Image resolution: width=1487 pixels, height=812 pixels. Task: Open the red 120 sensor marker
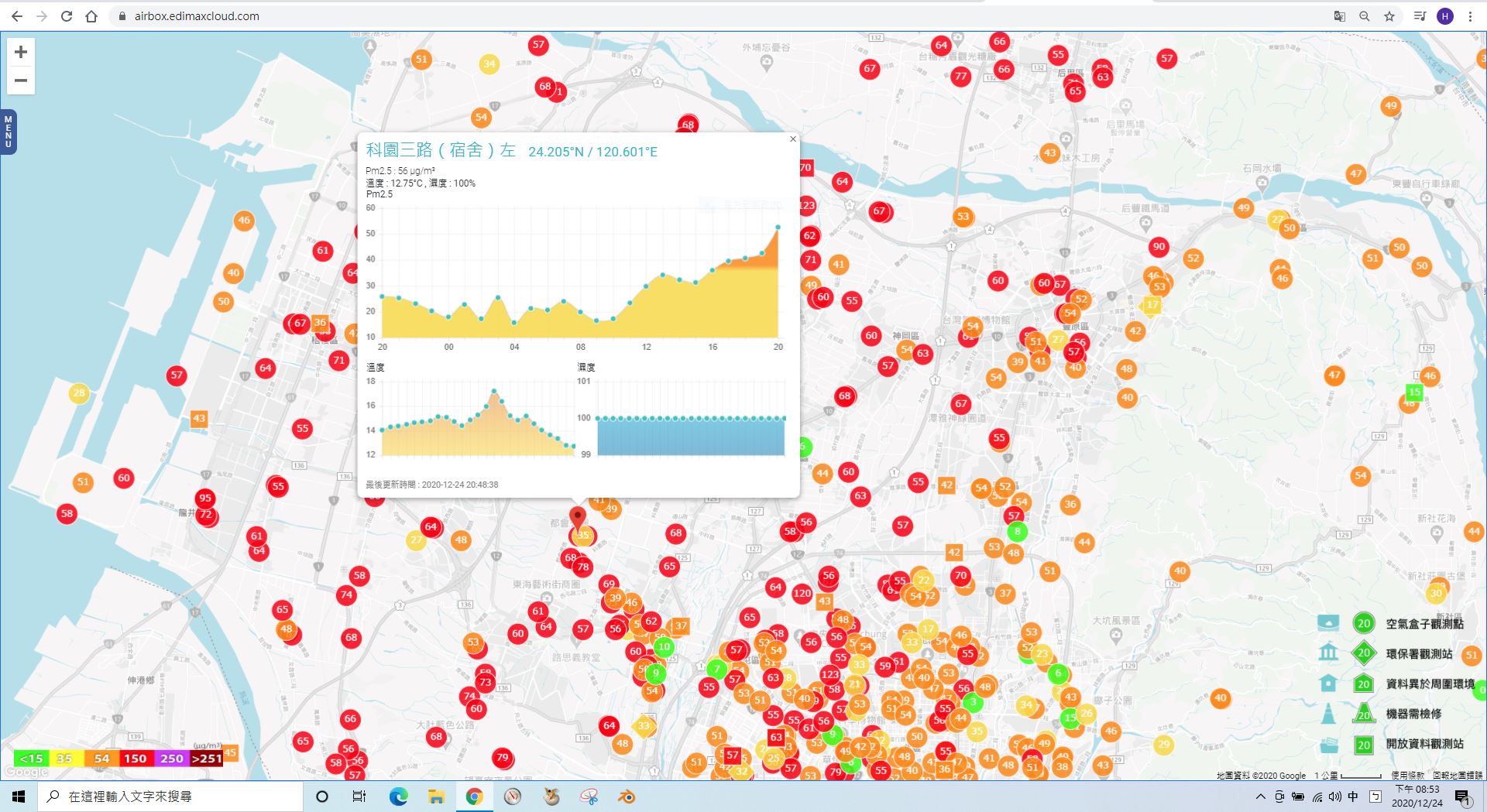(x=802, y=594)
